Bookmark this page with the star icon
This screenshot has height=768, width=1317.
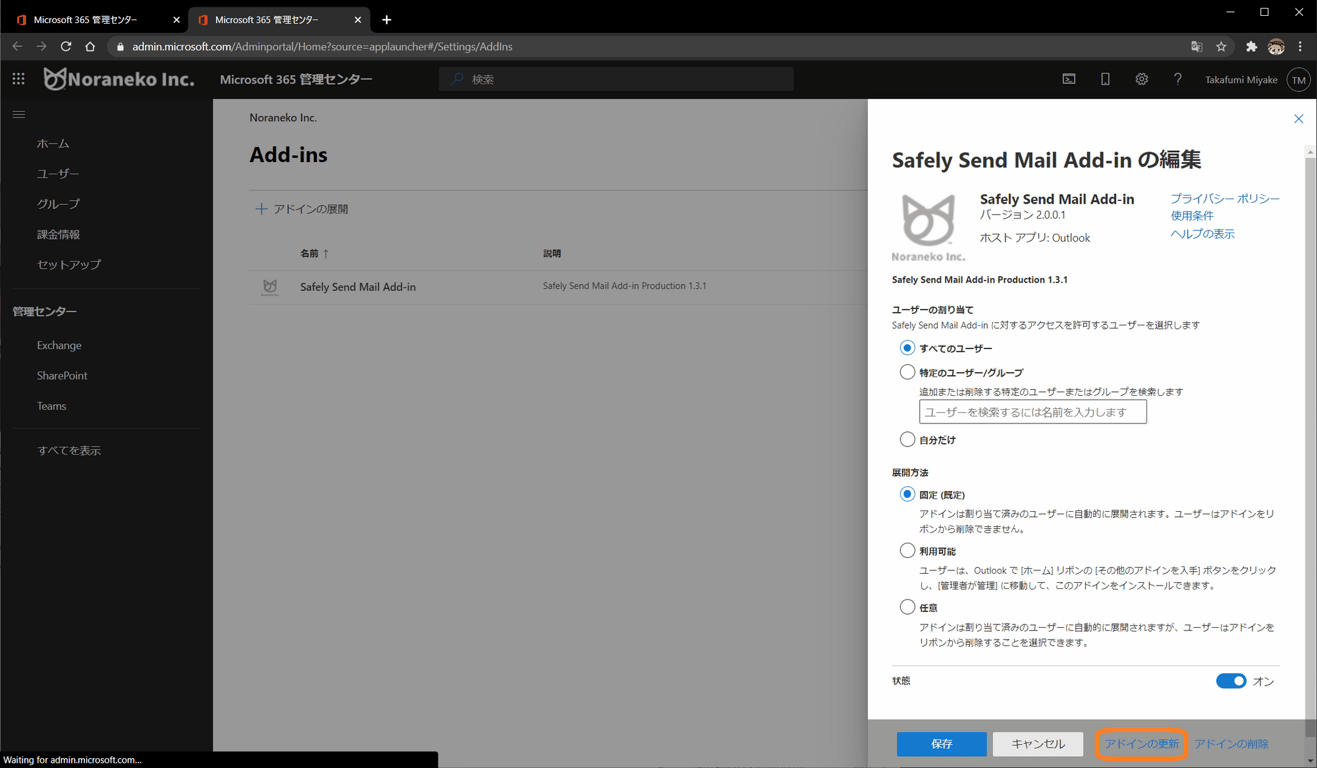[x=1221, y=46]
